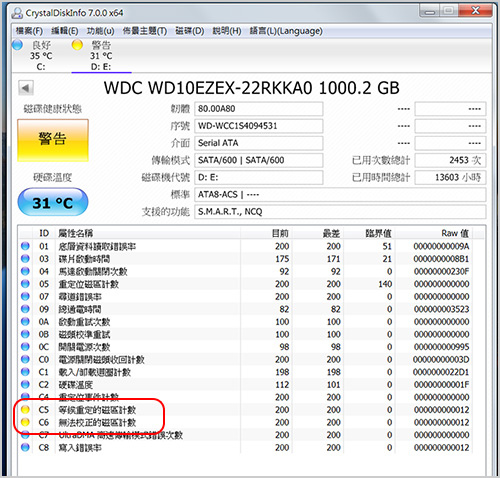Click the yellow 警告 health status button
The height and width of the screenshot is (478, 500).
click(x=53, y=140)
